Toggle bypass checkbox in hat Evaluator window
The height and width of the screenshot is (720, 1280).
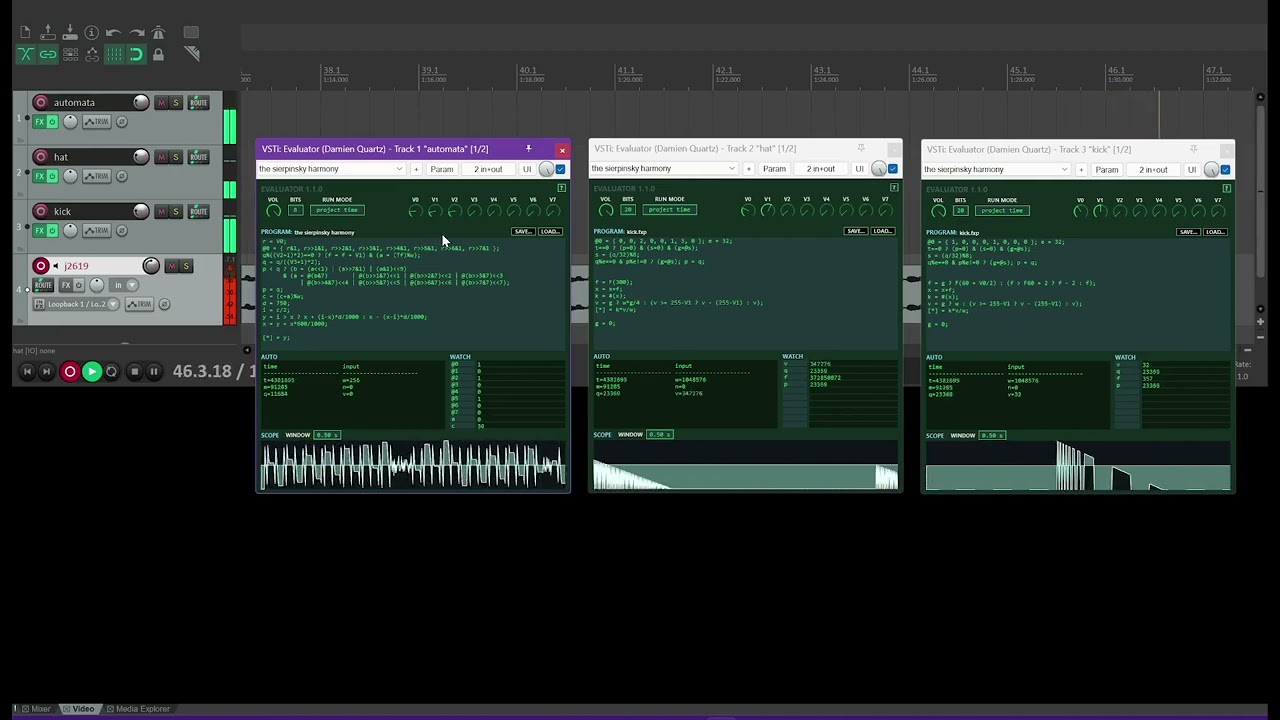(x=892, y=169)
